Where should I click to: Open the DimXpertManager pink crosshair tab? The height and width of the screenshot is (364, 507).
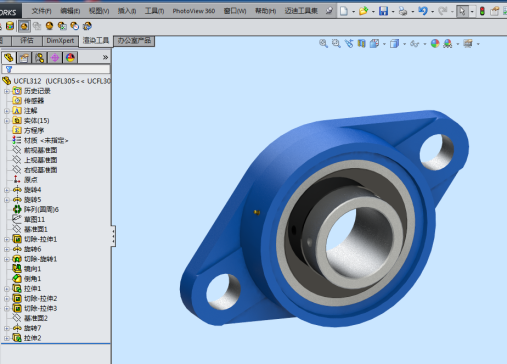(55, 58)
